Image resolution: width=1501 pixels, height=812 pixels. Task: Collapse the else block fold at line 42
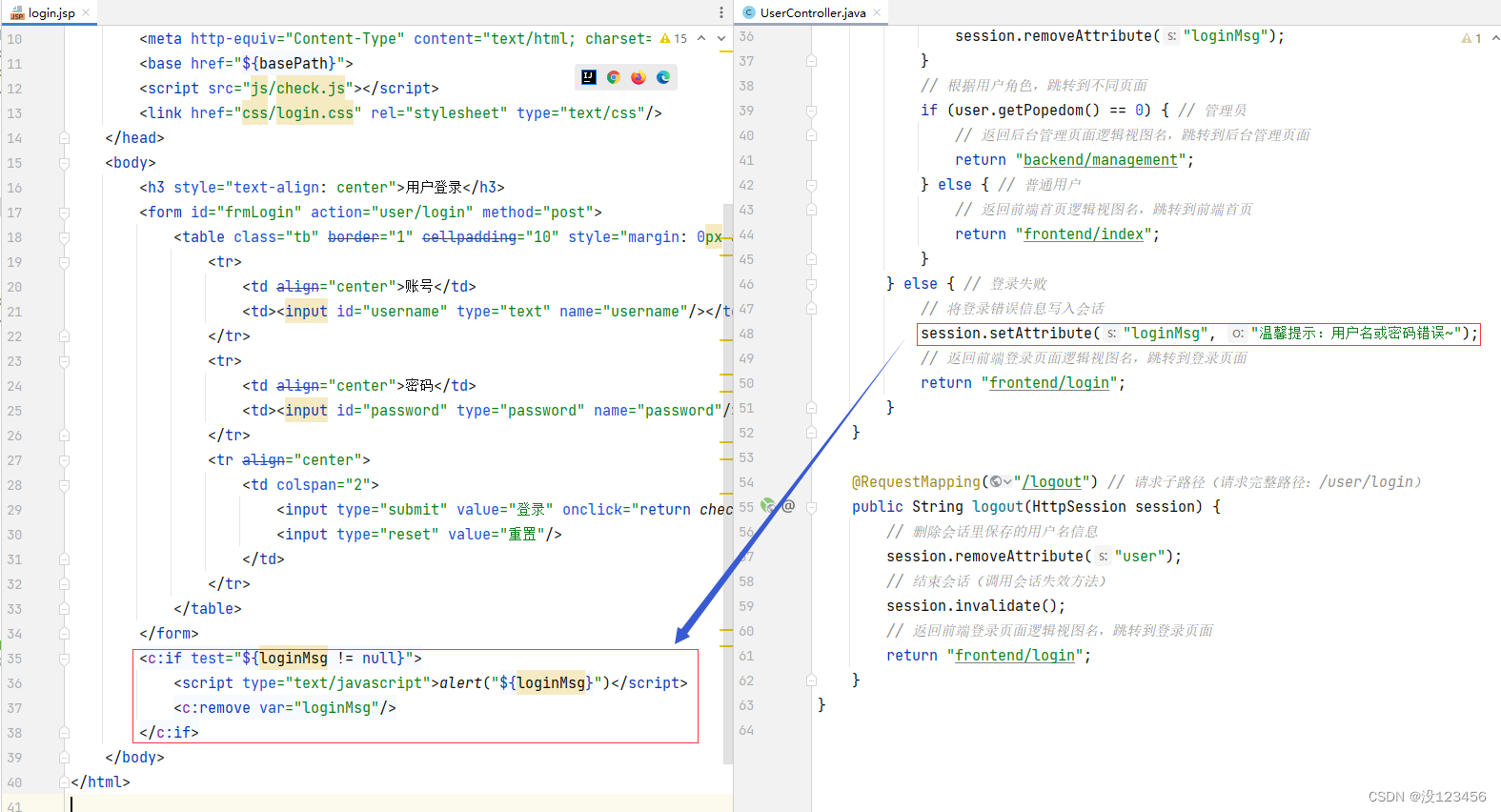pos(811,185)
